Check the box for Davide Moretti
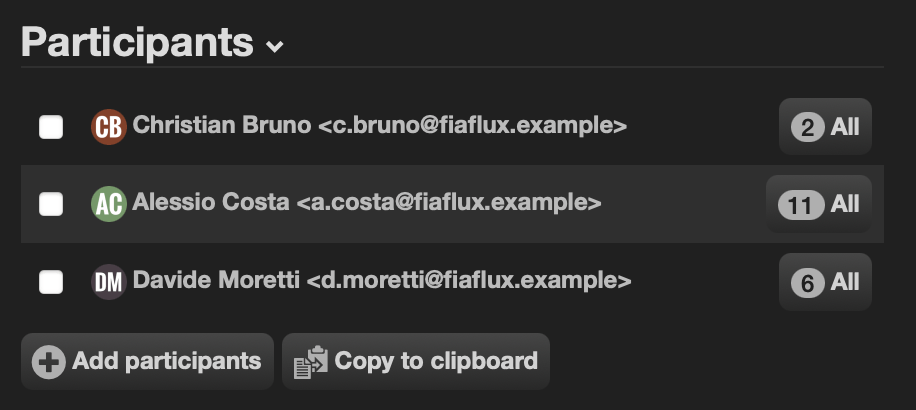Viewport: 916px width, 410px height. pyautogui.click(x=51, y=282)
